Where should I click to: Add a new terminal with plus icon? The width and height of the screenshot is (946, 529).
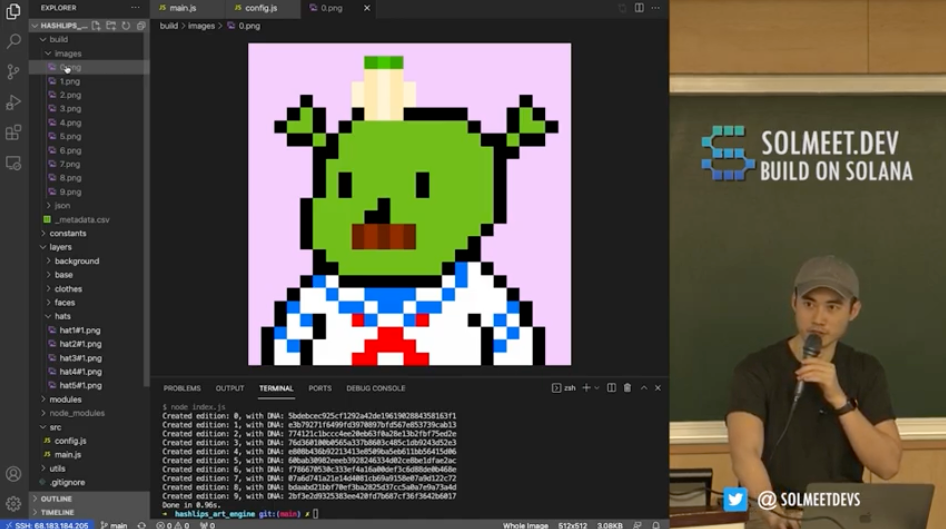click(x=586, y=388)
